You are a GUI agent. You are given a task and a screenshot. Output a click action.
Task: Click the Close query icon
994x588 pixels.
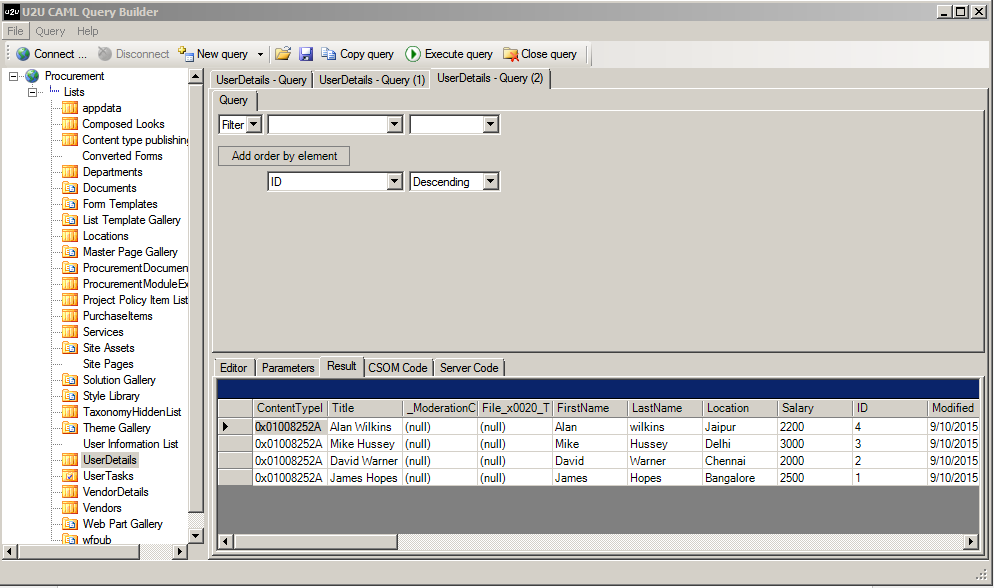click(510, 54)
